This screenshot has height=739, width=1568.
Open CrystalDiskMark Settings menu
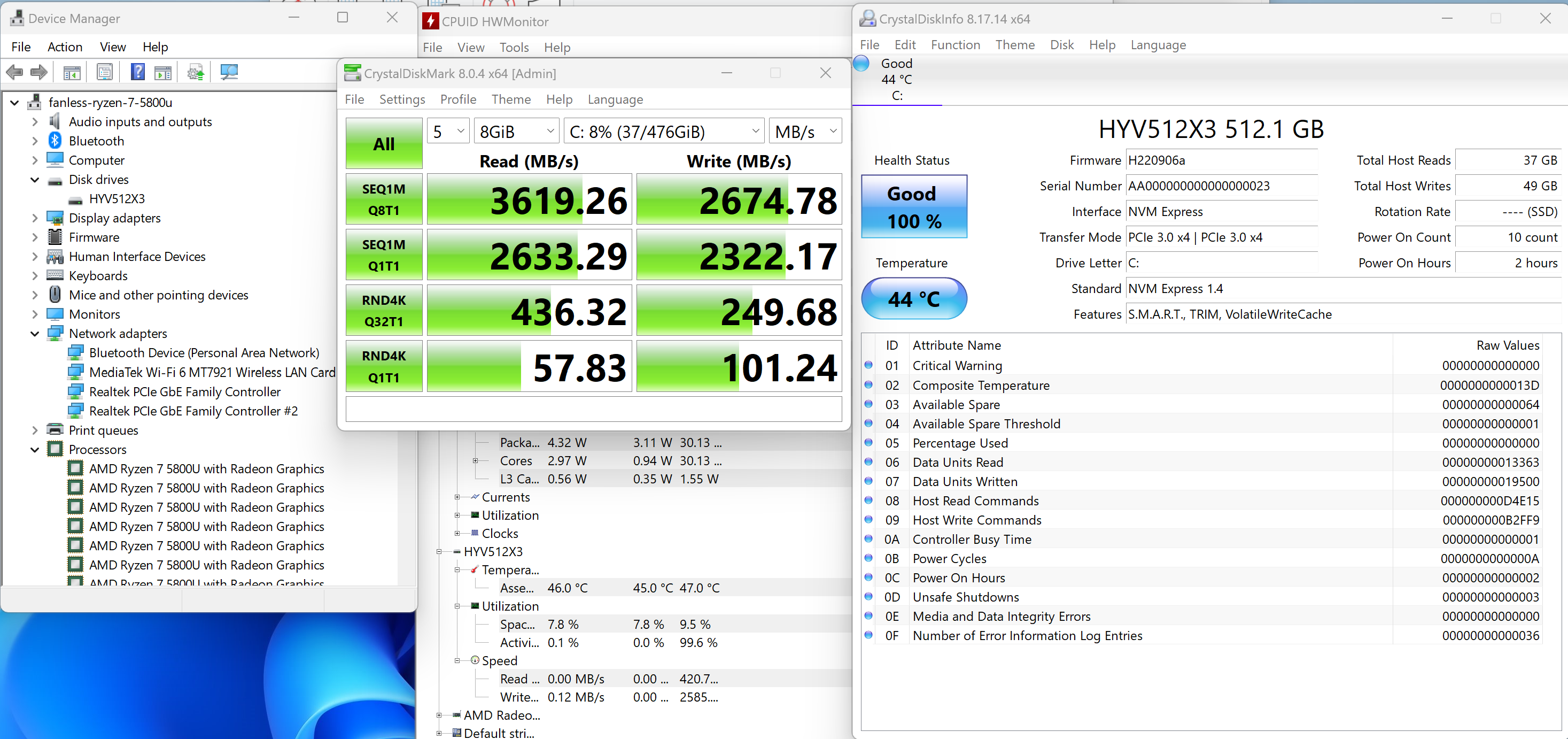tap(401, 99)
